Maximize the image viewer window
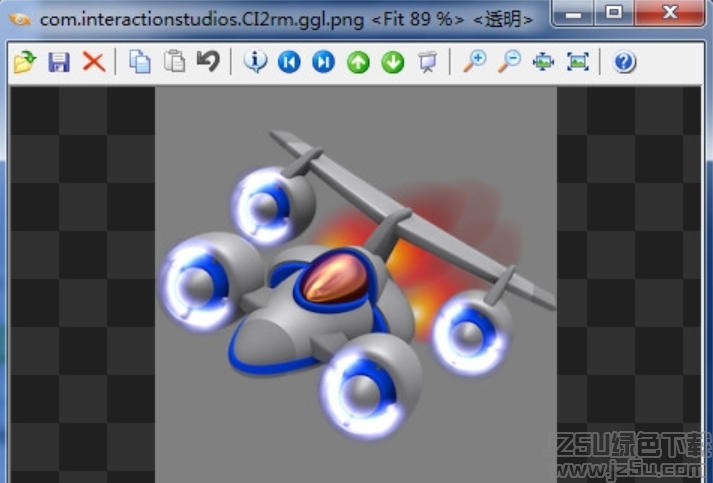 click(x=614, y=13)
